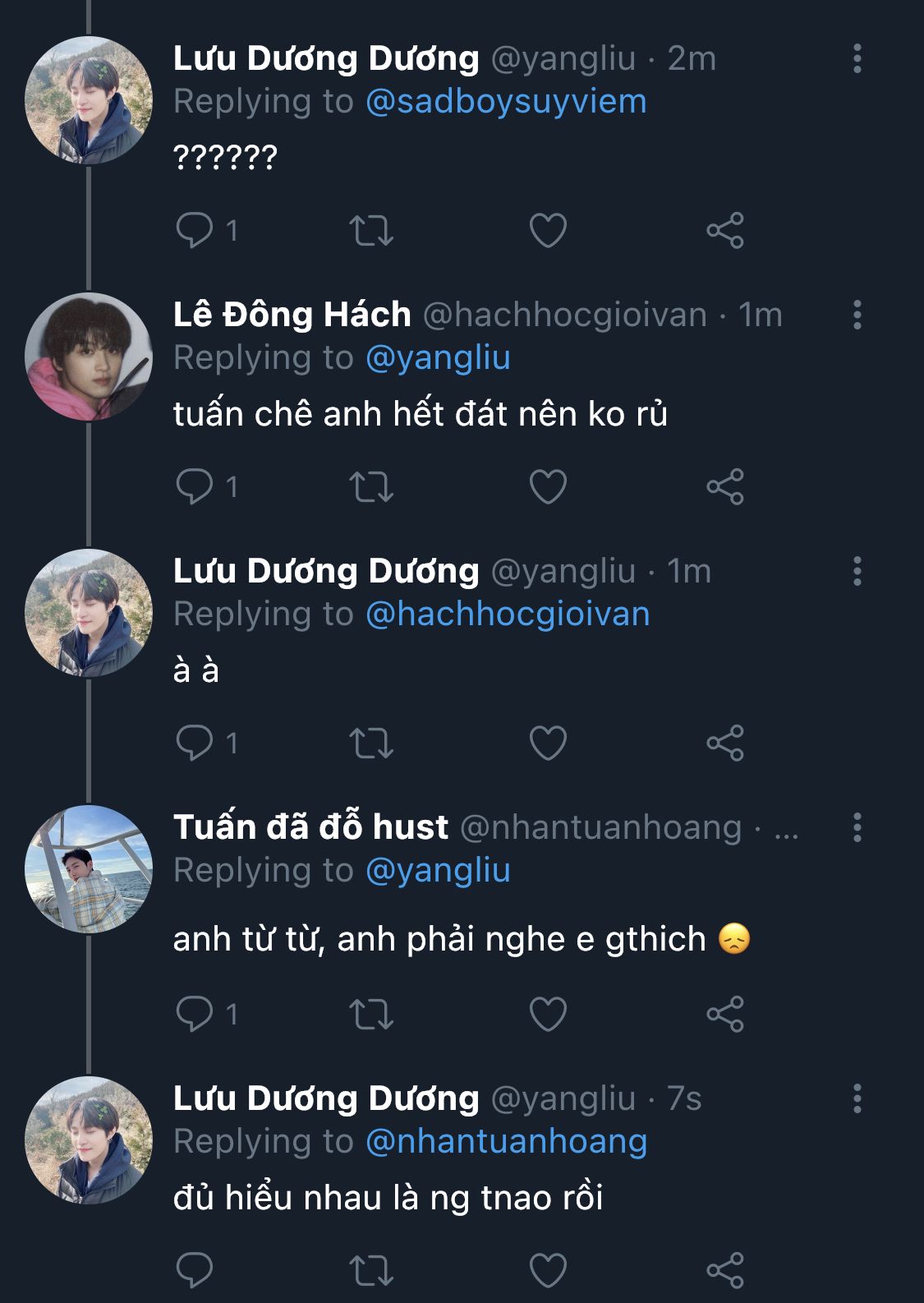Open the @hachhocgioivan mention link

[x=507, y=615]
